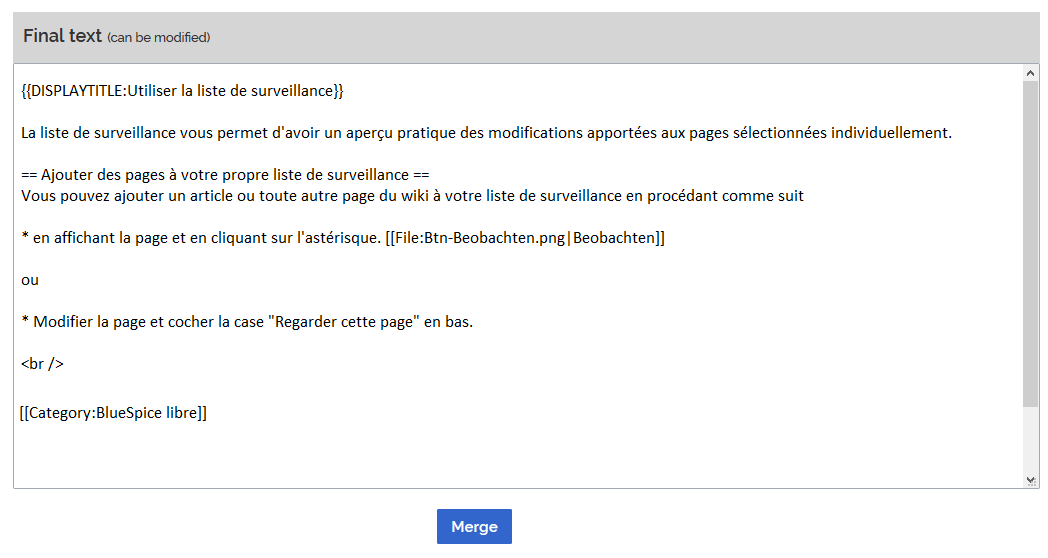Screen dimensions: 1048x558
Task: Click the "Final text" panel heading
Action: point(62,36)
